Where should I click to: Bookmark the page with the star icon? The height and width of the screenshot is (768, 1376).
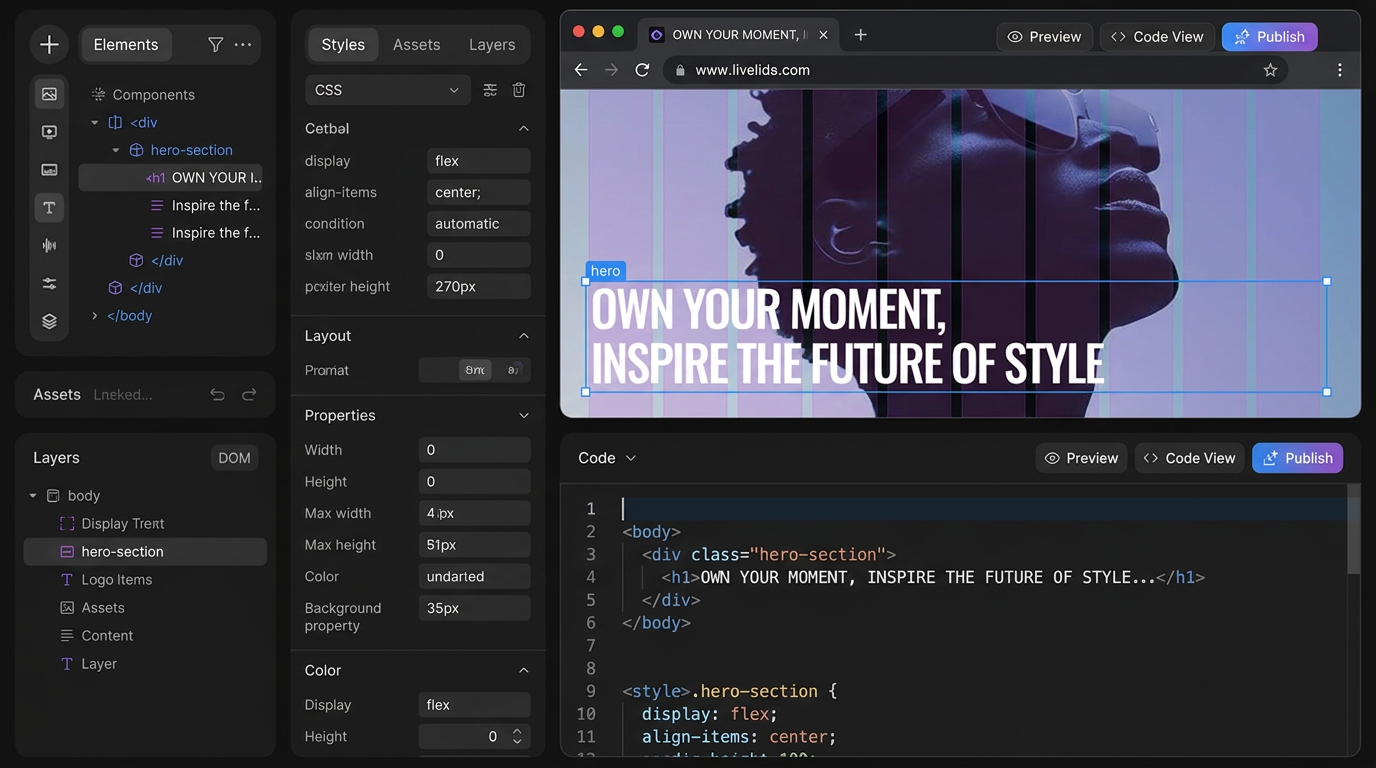1270,70
